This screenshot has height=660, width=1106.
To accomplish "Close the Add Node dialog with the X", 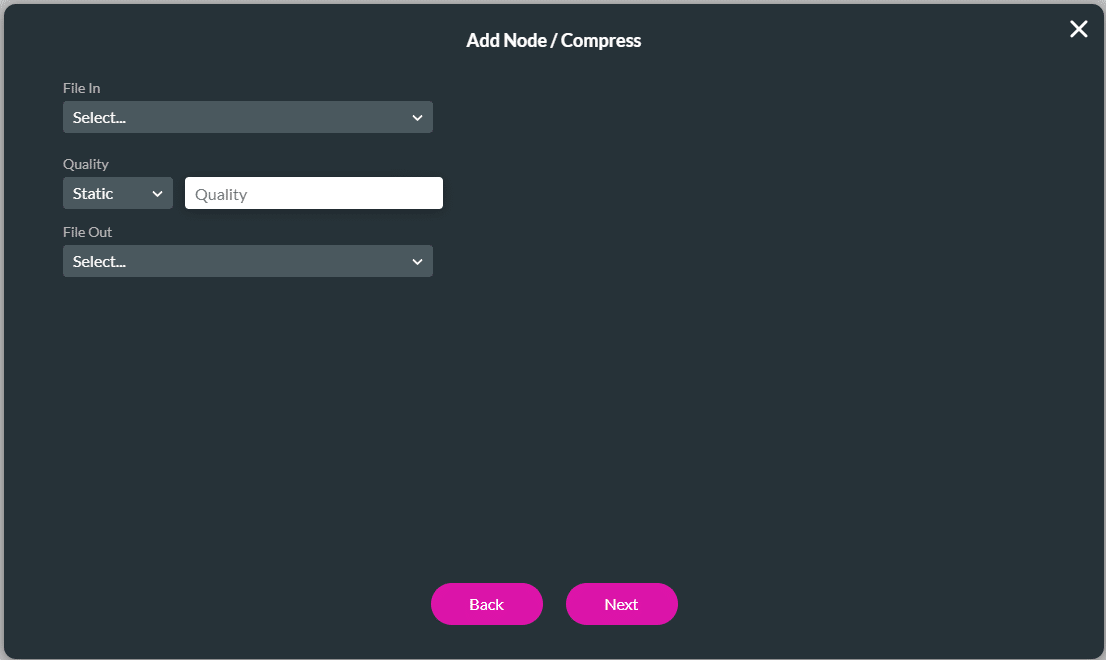I will [x=1078, y=29].
